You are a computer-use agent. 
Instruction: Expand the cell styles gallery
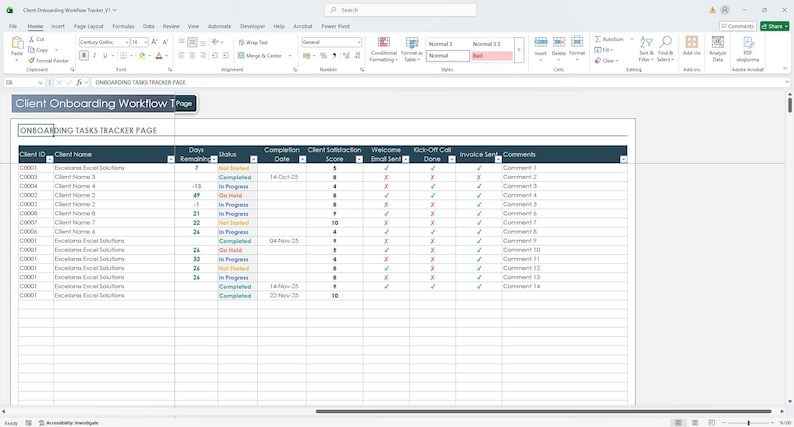click(x=519, y=50)
